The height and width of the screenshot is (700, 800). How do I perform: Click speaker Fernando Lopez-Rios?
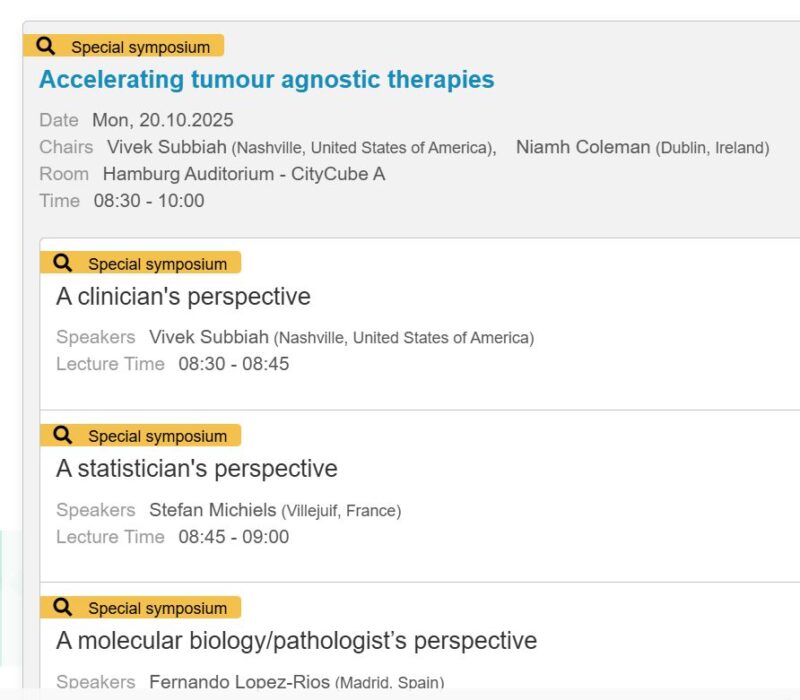click(x=239, y=682)
